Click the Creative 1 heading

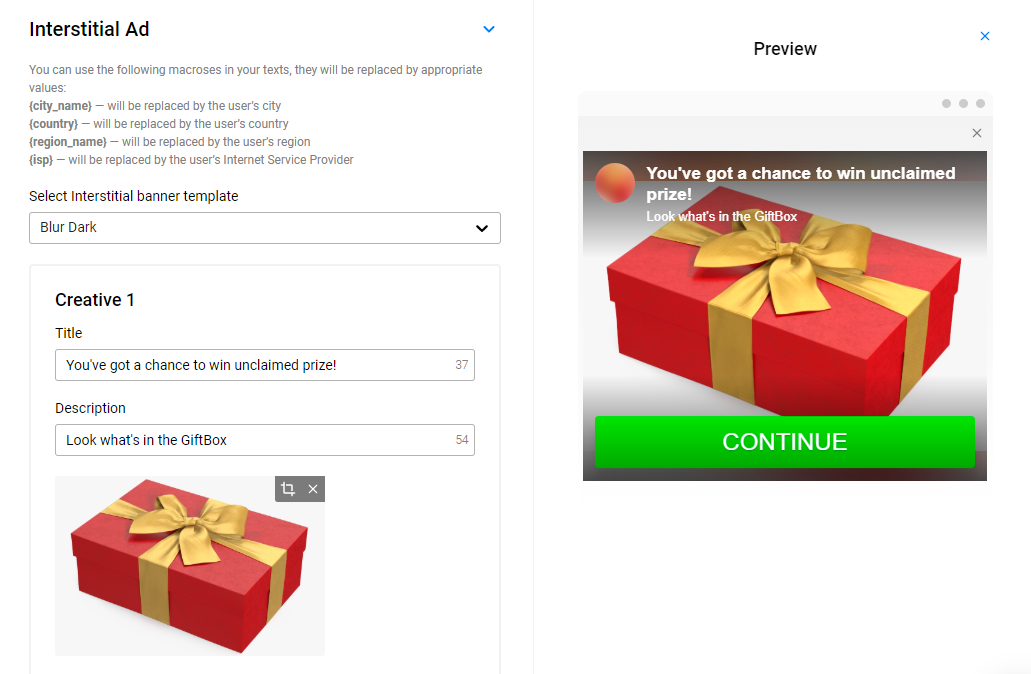point(95,300)
